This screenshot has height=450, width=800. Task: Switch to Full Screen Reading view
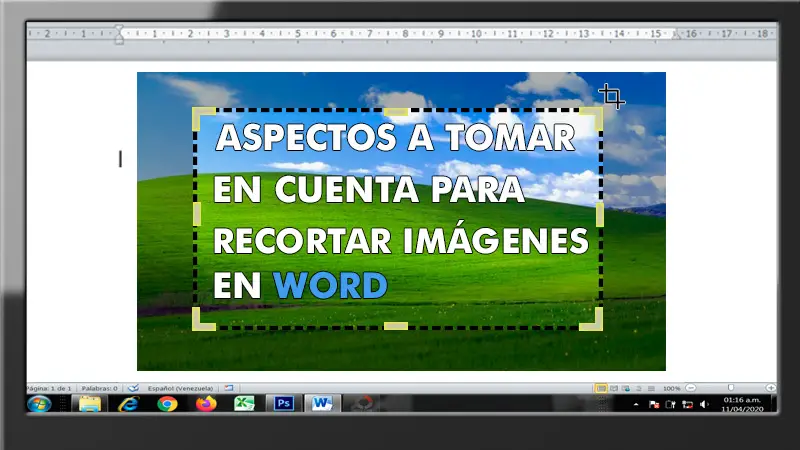(x=614, y=388)
